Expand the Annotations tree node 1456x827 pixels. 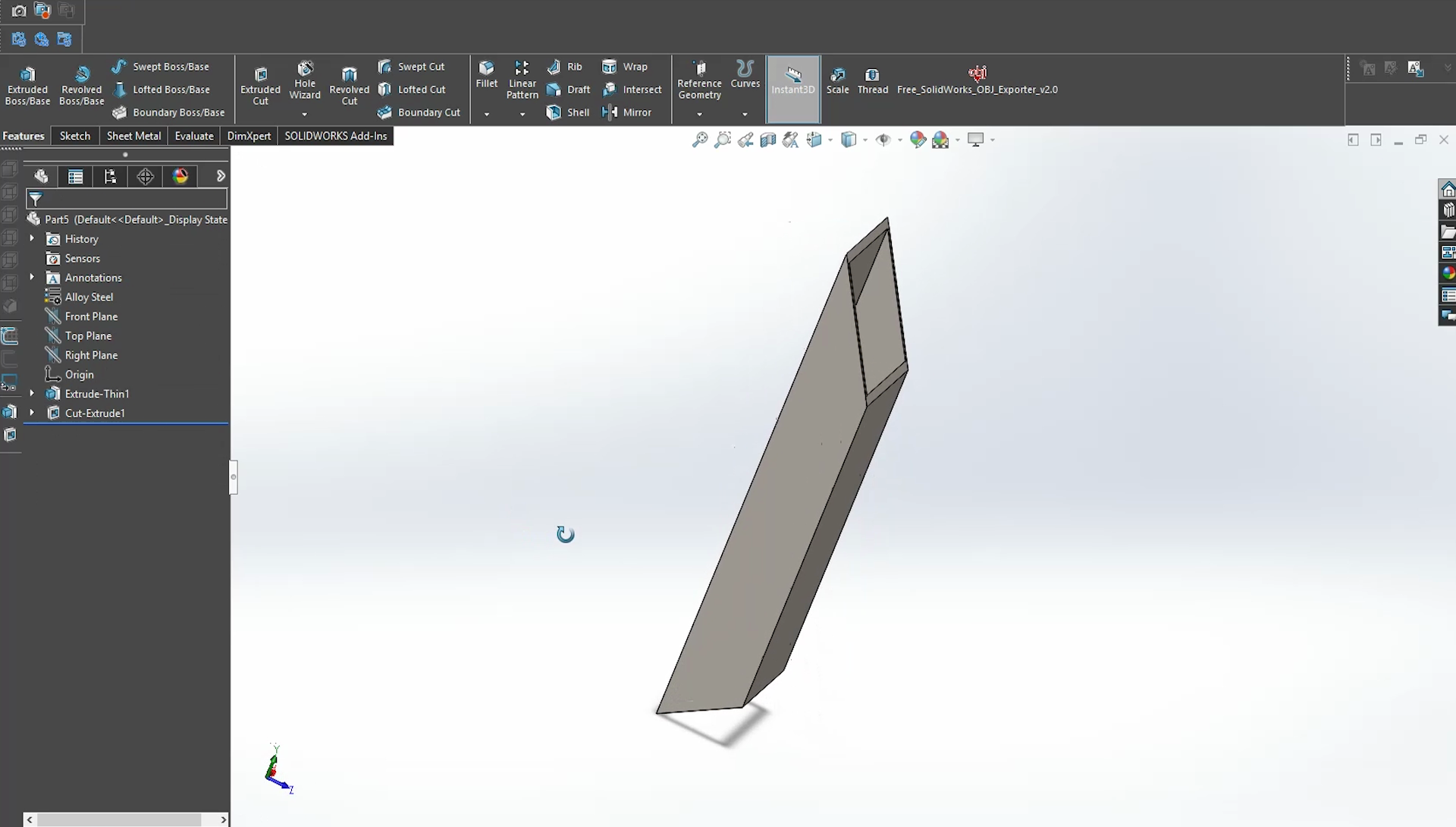click(32, 277)
